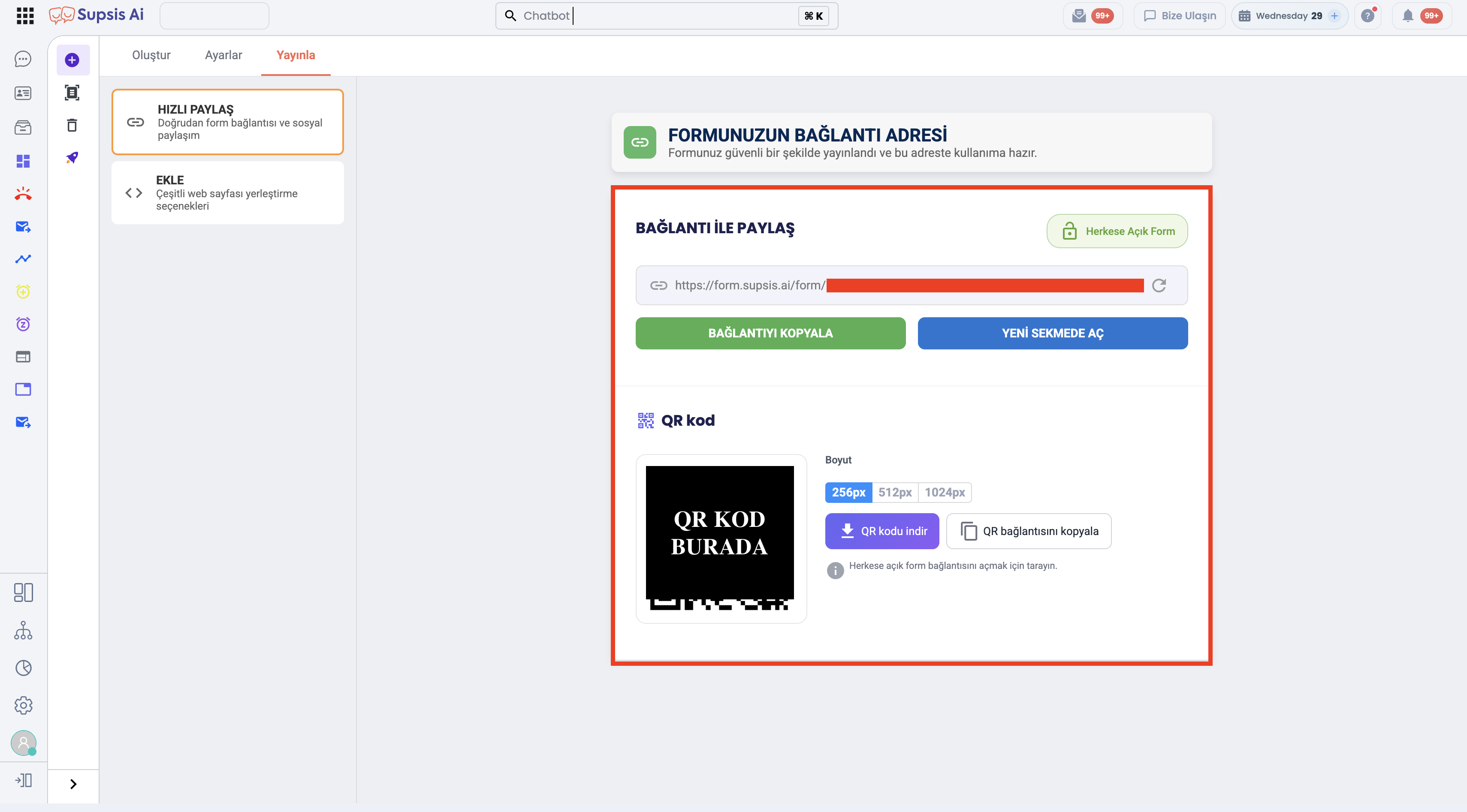Open the settings gear icon
This screenshot has width=1467, height=812.
(x=23, y=706)
